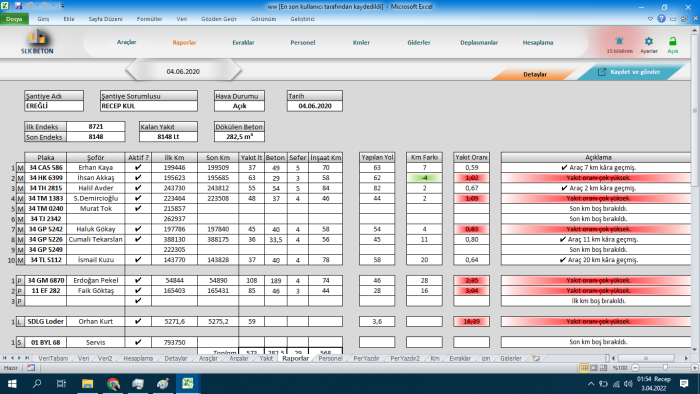Switch to Page Layout view icon
This screenshot has height=394, width=700.
point(594,368)
